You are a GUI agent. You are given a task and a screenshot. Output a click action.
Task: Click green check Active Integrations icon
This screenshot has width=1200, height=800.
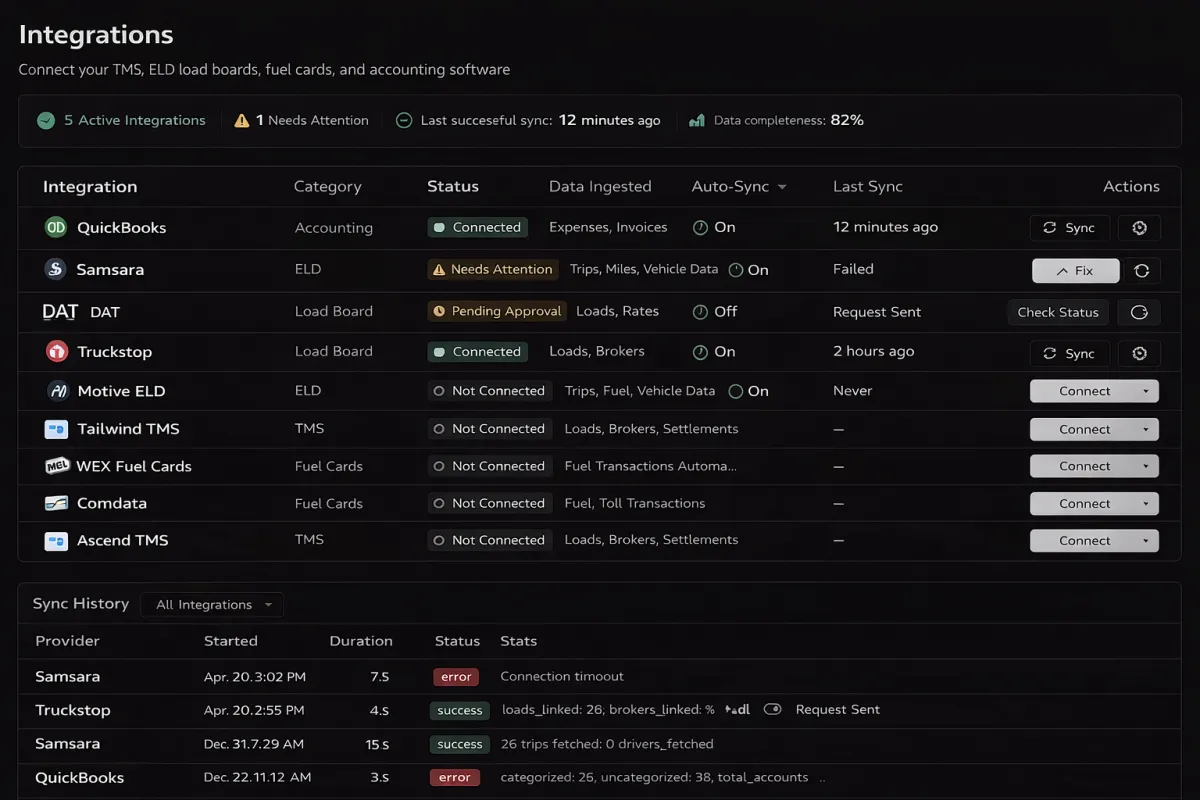46,120
